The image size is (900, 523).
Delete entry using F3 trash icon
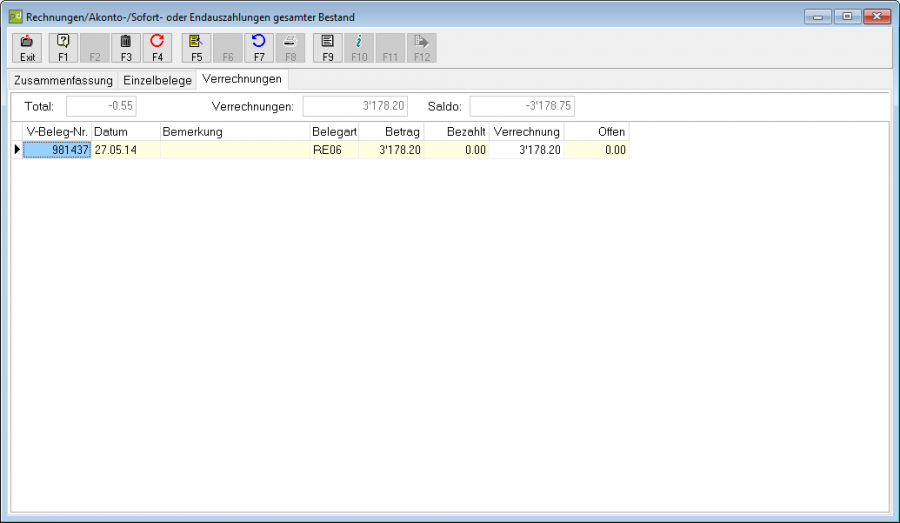point(126,48)
